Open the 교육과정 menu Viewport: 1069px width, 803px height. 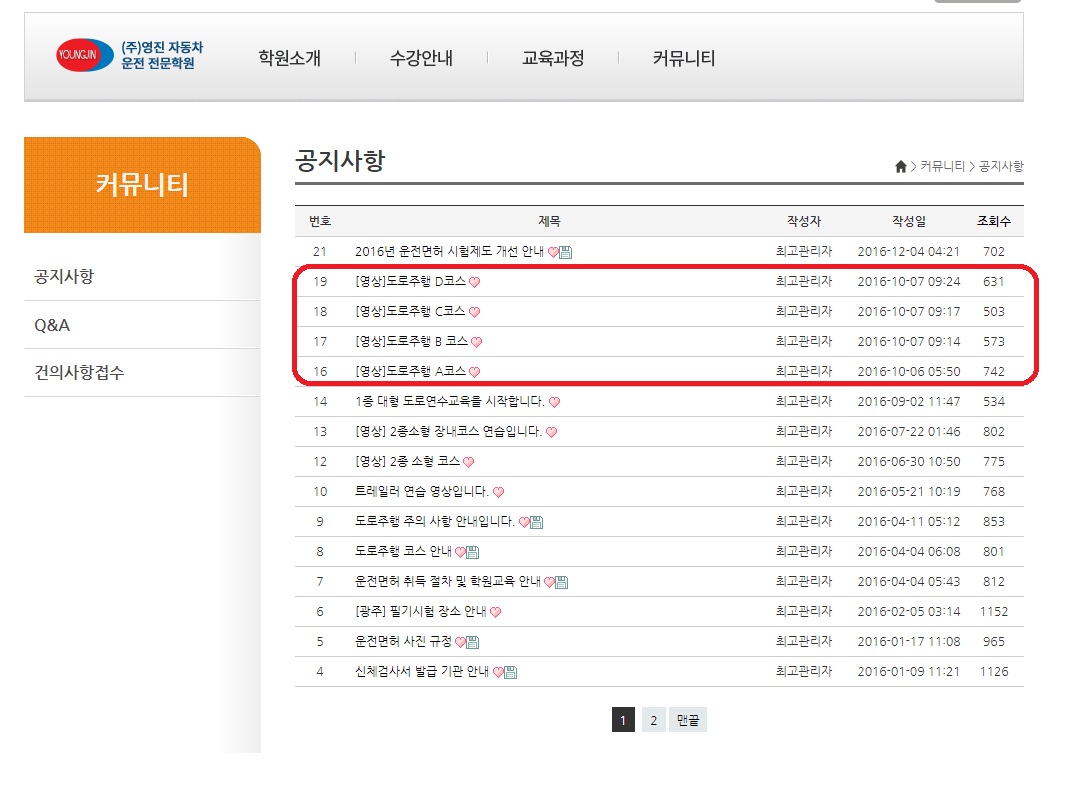tap(553, 58)
